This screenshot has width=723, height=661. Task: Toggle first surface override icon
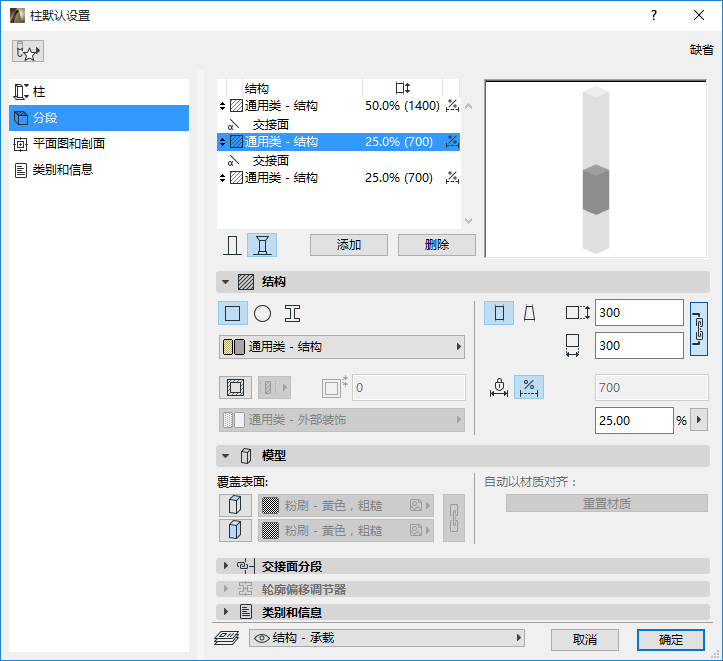235,506
